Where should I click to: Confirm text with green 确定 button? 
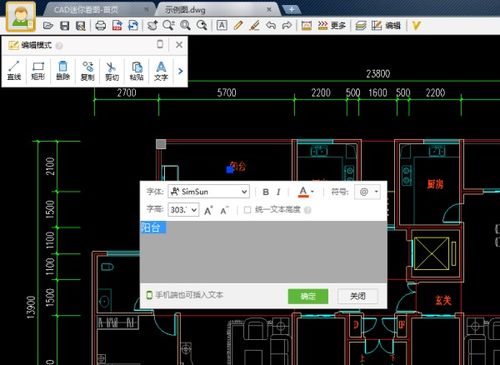(308, 296)
